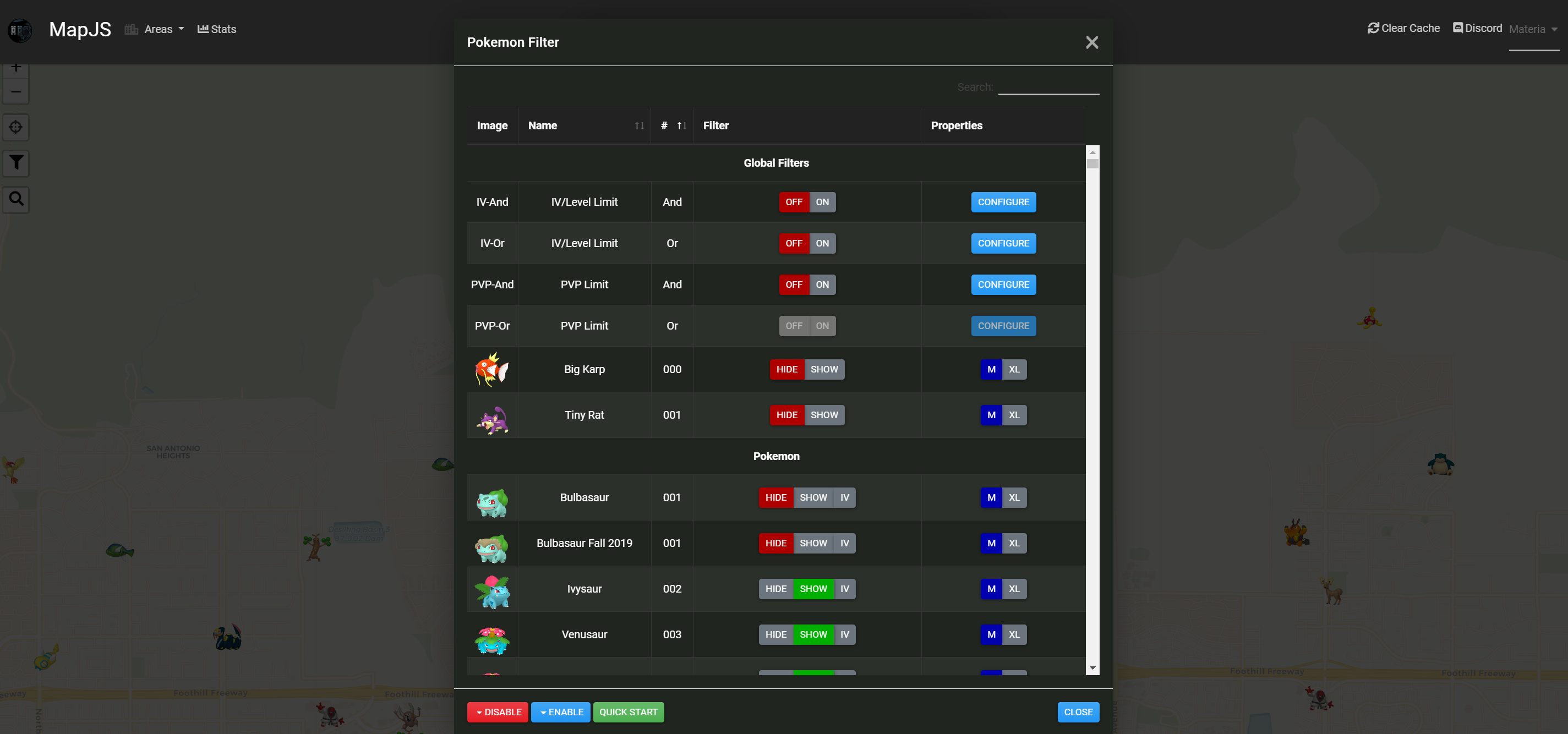Click the Snorlax marker on the map
The image size is (1568, 734).
(x=1440, y=464)
